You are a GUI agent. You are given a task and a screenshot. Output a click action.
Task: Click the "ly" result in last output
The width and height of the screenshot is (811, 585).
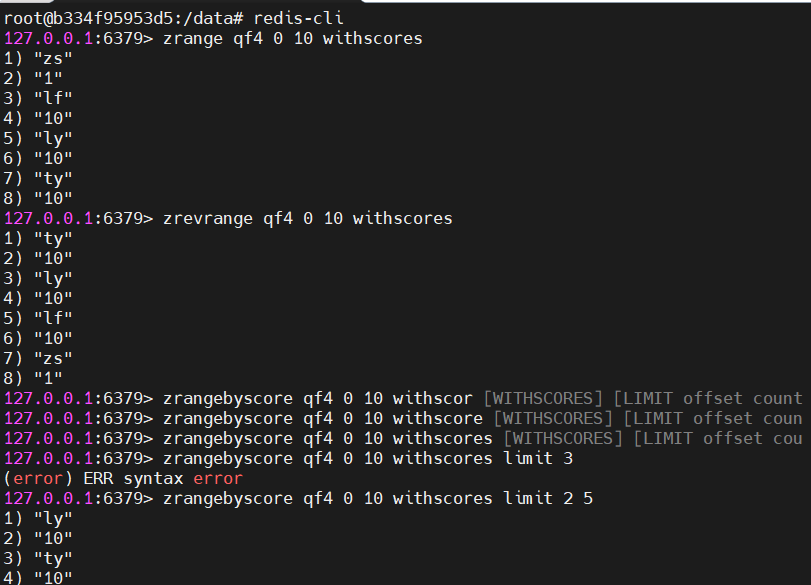coord(53,519)
